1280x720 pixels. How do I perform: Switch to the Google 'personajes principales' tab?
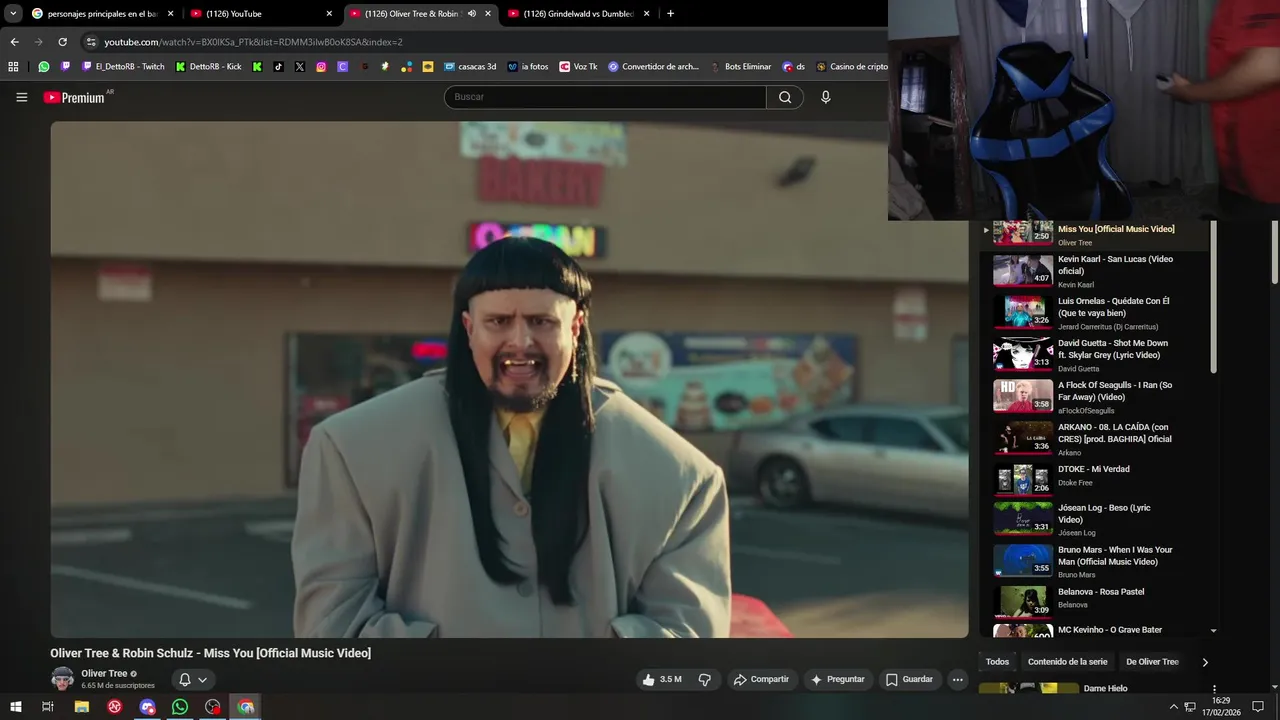coord(103,14)
